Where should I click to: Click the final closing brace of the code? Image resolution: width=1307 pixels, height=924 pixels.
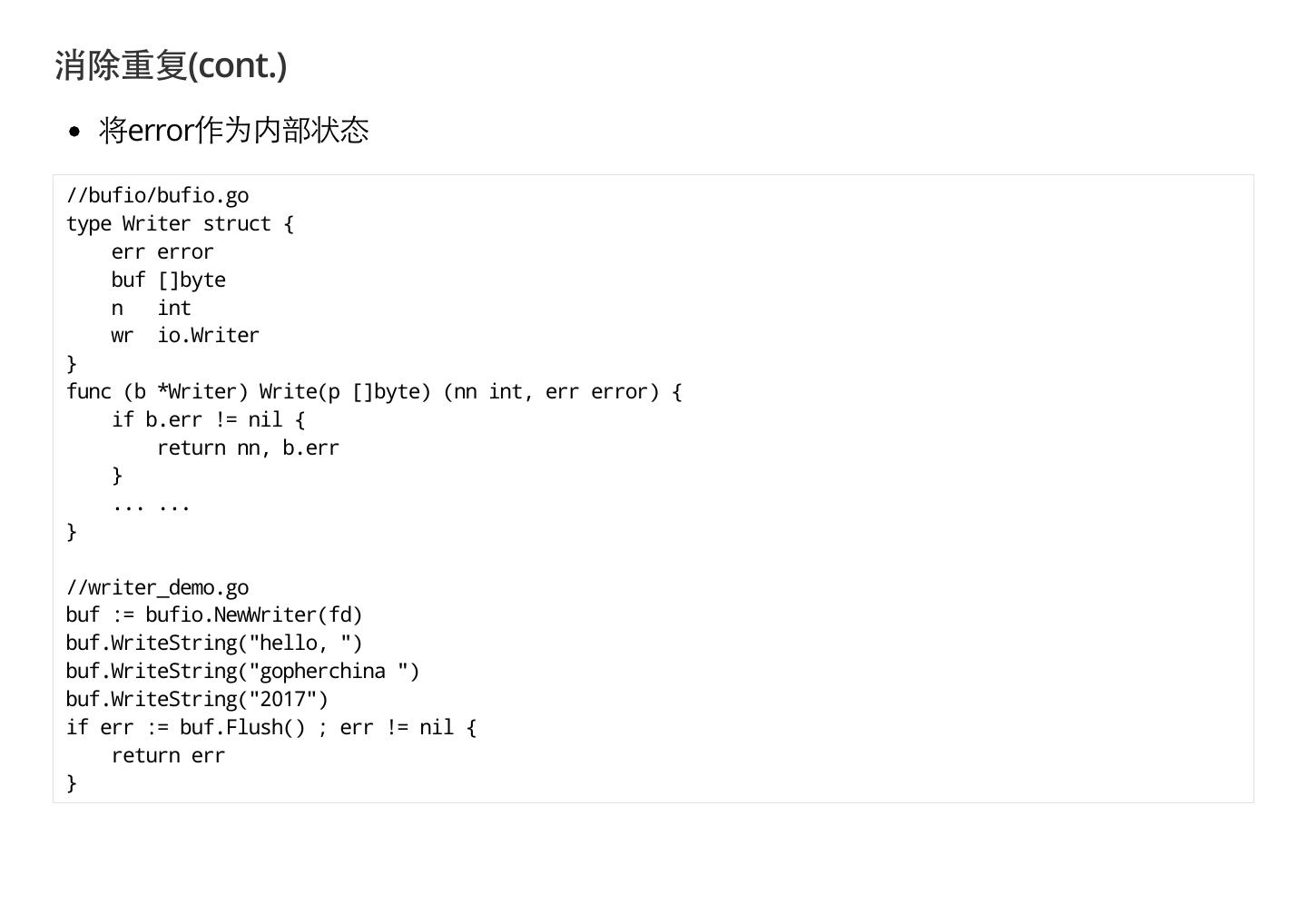click(72, 783)
